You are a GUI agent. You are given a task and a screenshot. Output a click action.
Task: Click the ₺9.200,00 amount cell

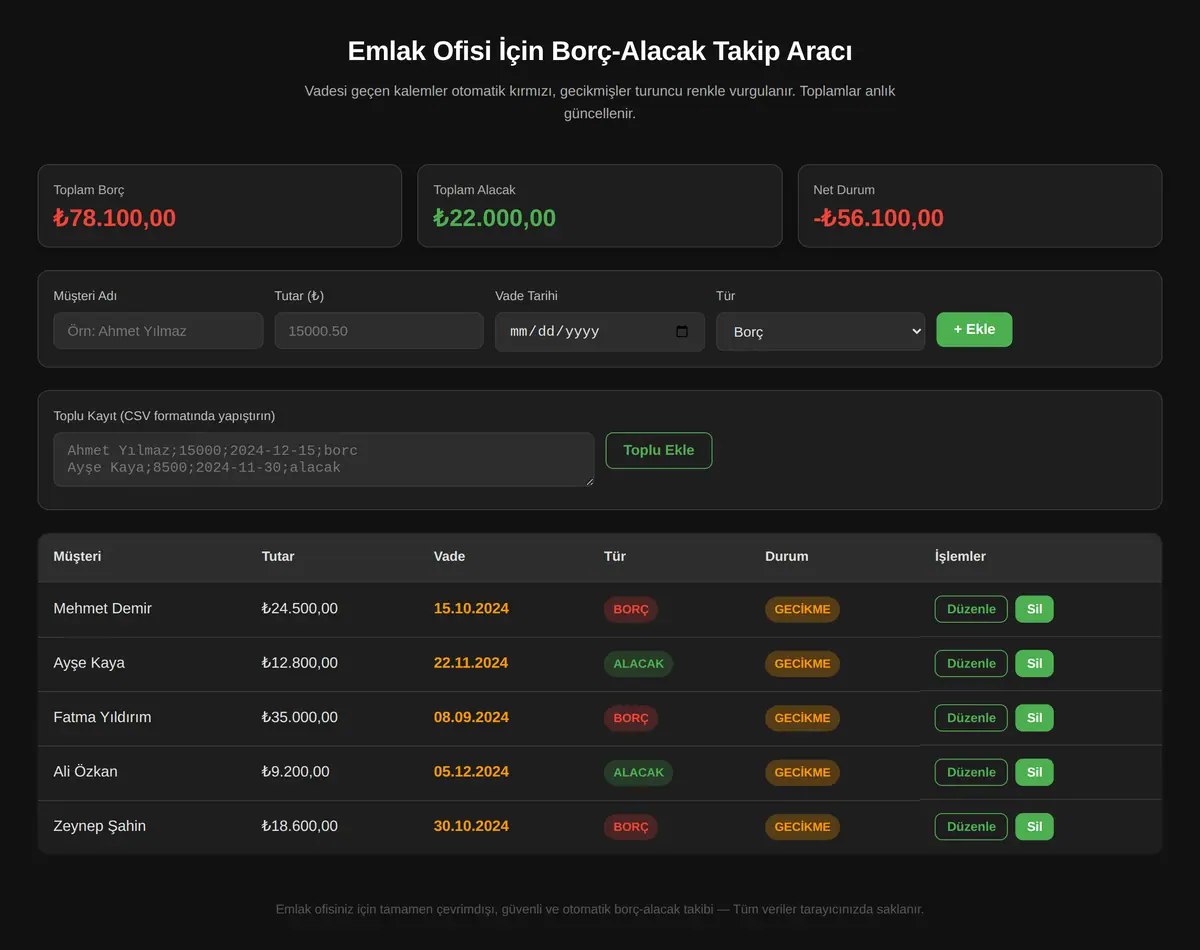pos(296,771)
